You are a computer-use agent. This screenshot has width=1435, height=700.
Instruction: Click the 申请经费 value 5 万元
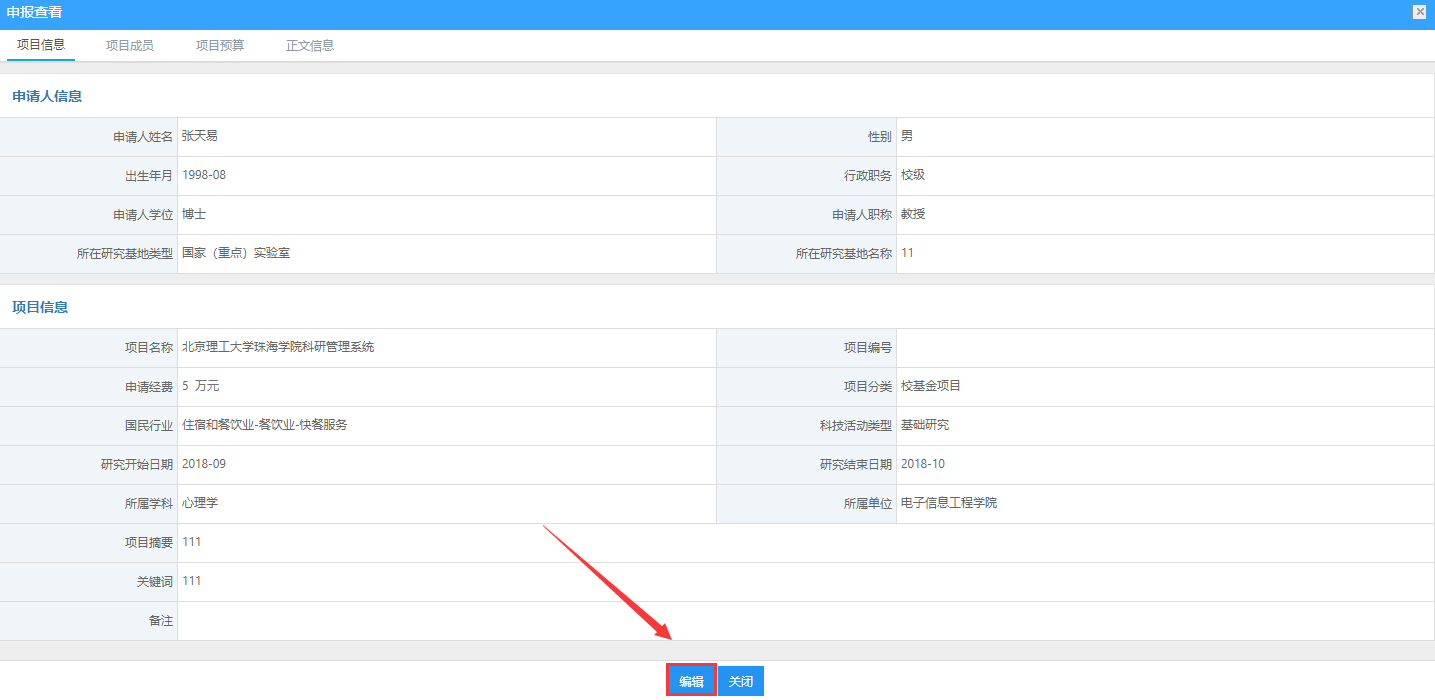coord(200,386)
